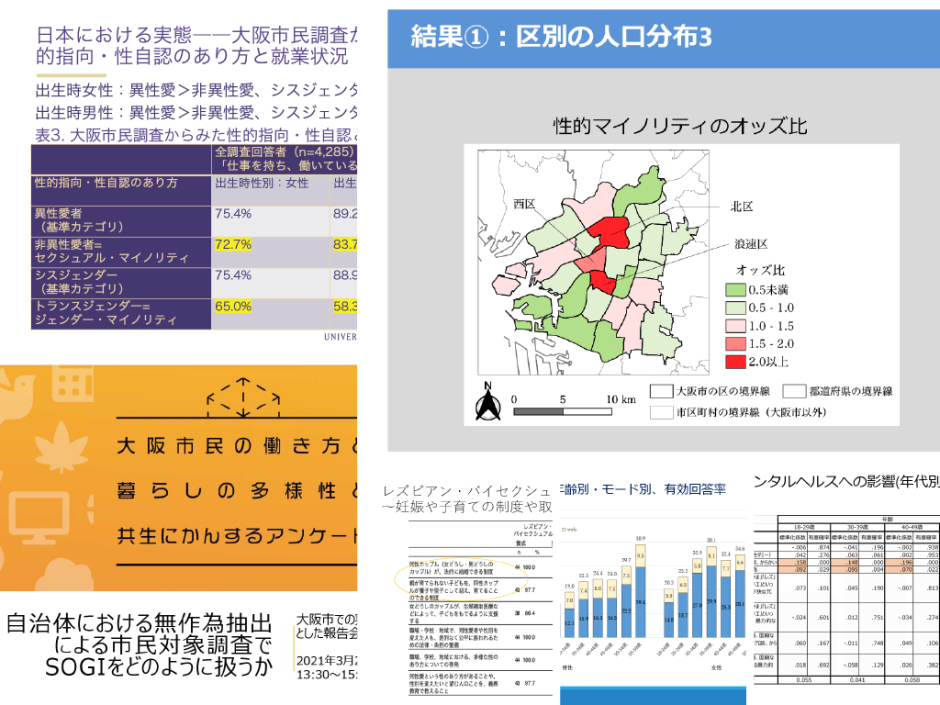Click the 西区 label on the map
Screen dimensions: 940x705
coord(524,204)
